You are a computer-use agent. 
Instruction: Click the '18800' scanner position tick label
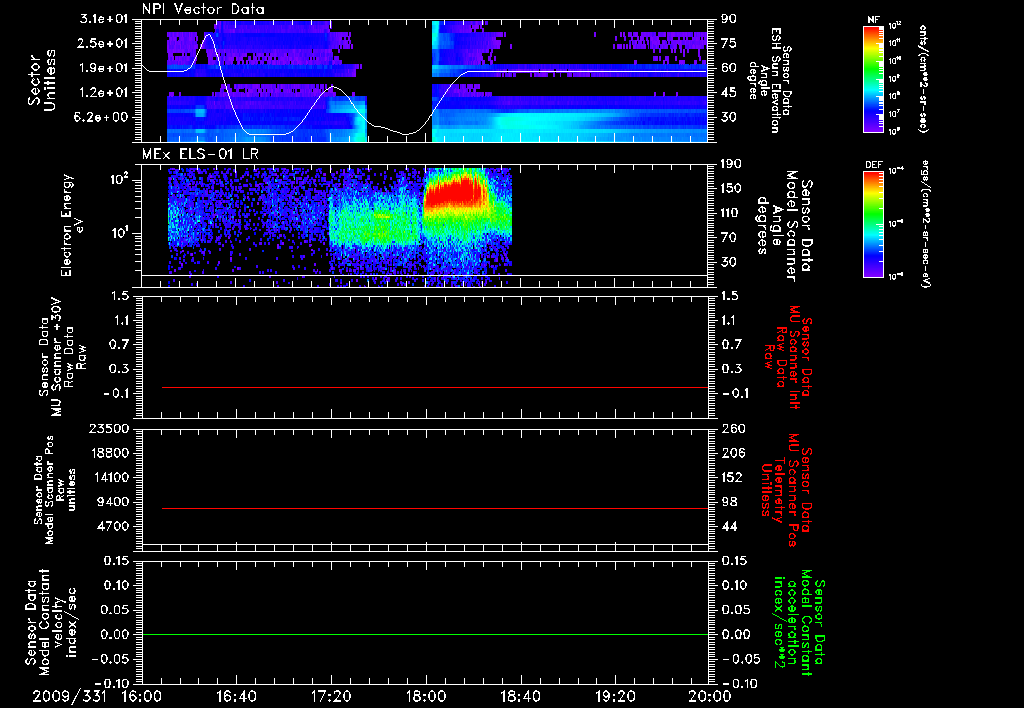109,453
